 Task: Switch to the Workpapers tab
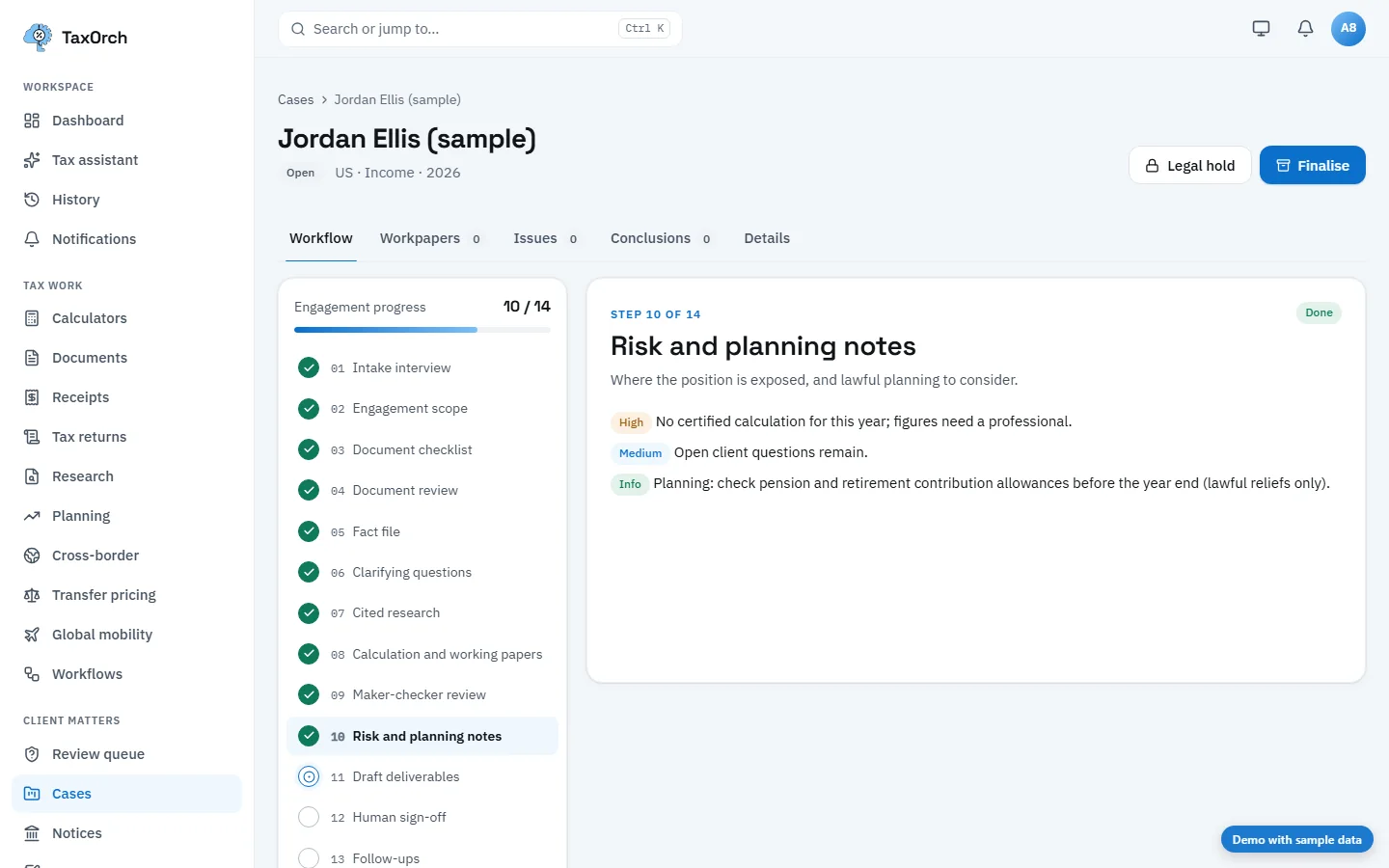coord(430,238)
